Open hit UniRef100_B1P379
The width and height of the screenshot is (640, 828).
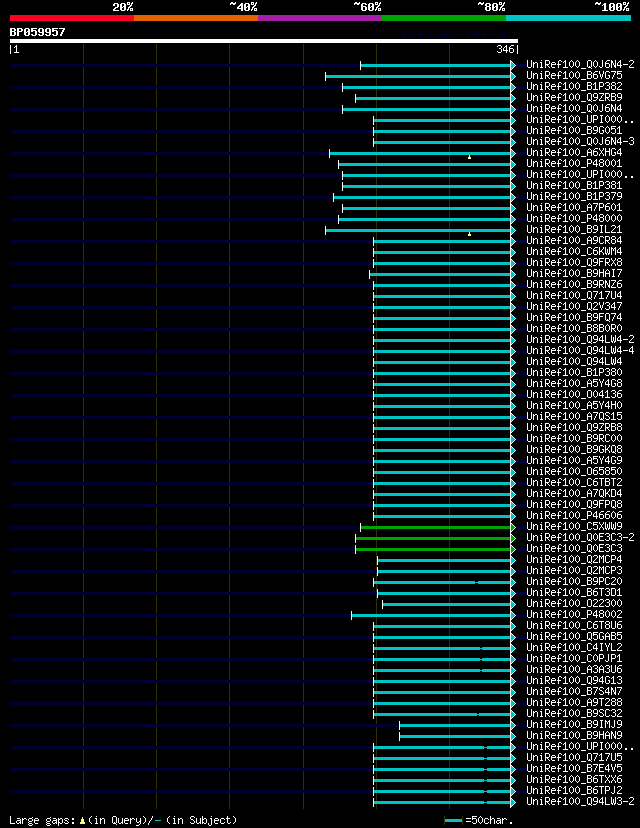[x=575, y=196]
